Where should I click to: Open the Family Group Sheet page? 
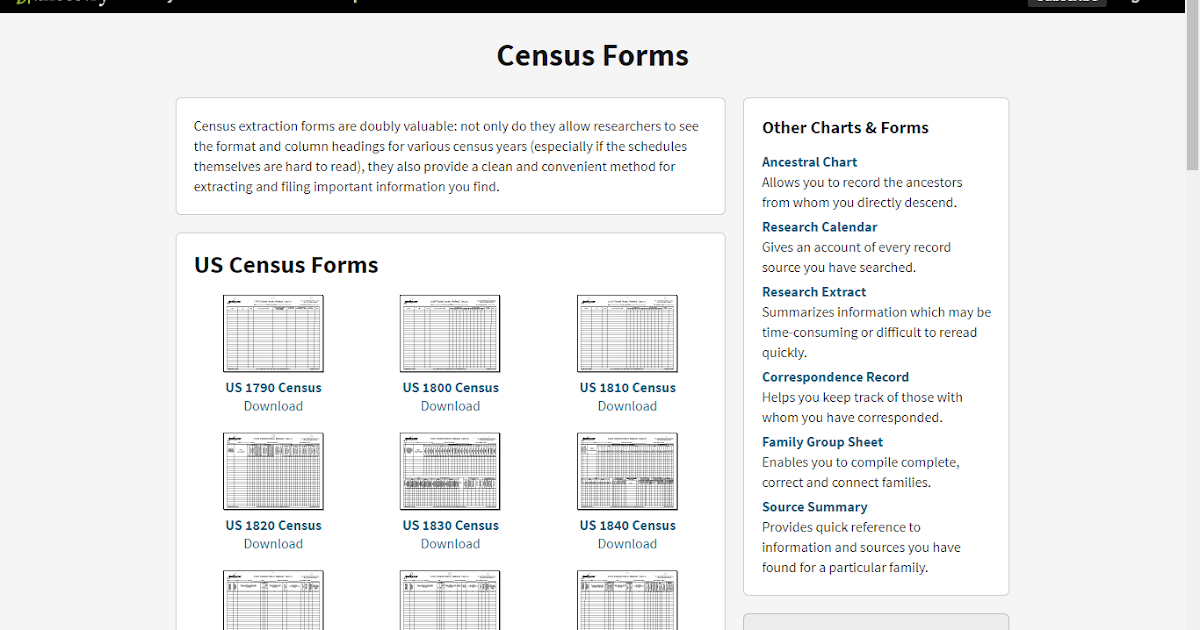click(x=822, y=441)
